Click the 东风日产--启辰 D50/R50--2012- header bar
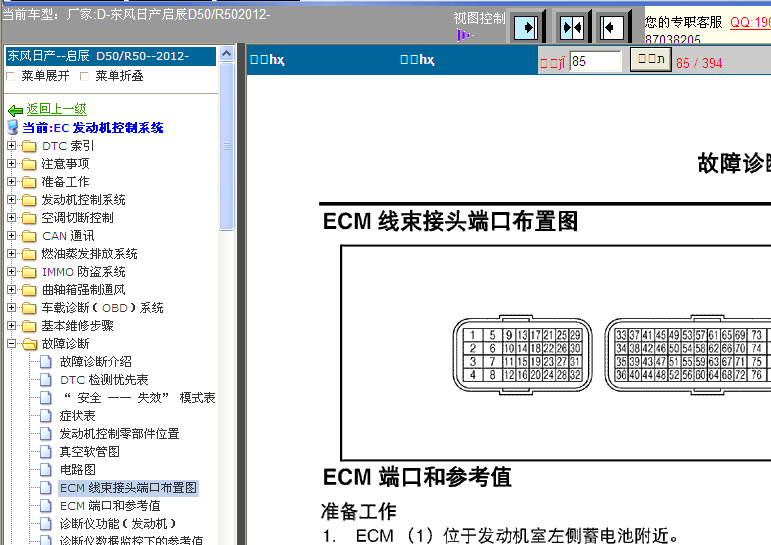The image size is (771, 545). [x=111, y=56]
